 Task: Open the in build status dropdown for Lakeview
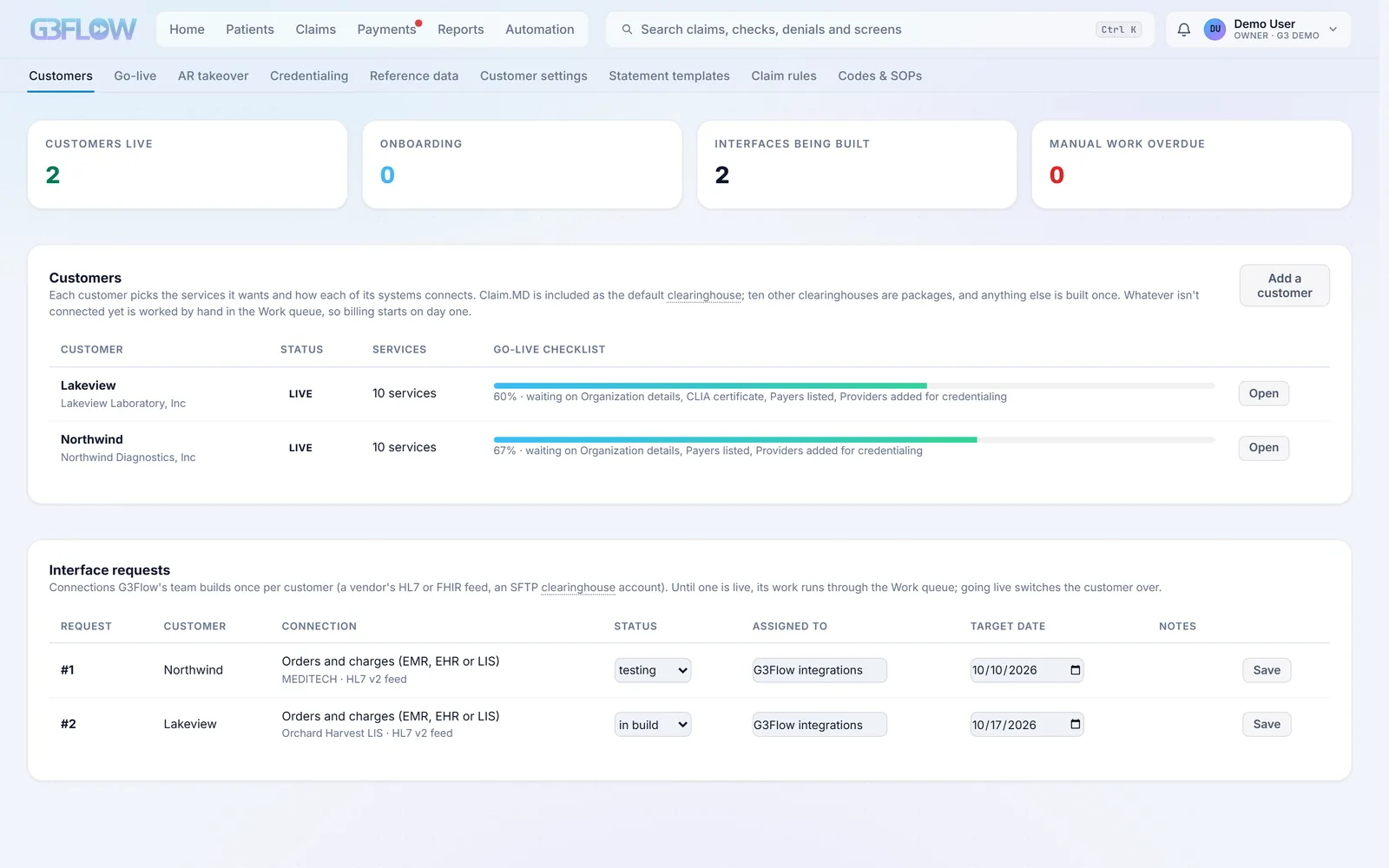click(x=653, y=725)
